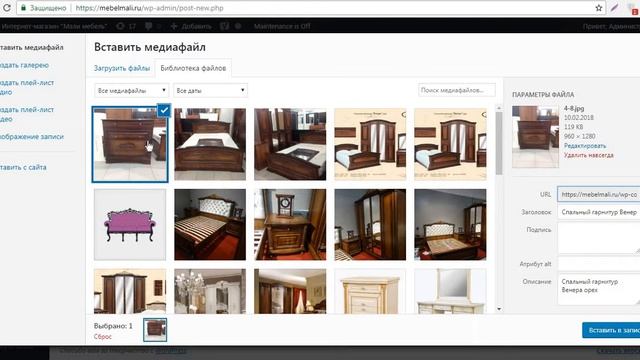
Task: Click the secure padlock icon in address bar
Action: tap(23, 8)
